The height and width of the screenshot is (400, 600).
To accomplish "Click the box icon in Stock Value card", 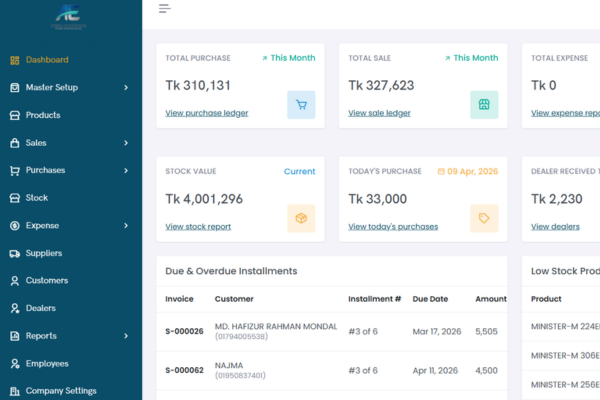I will (301, 218).
